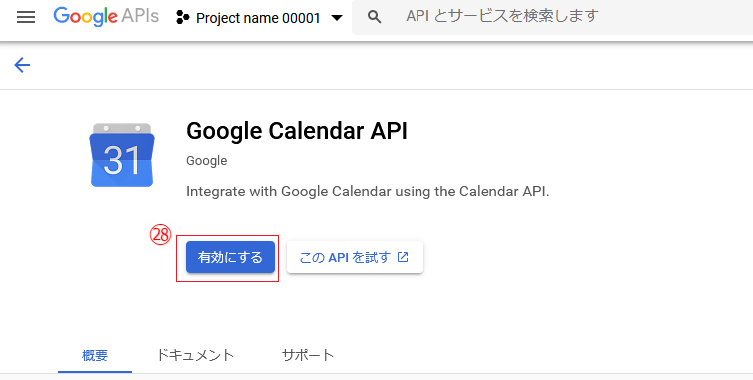
Task: Click the magnifying glass search icon
Action: (x=374, y=17)
